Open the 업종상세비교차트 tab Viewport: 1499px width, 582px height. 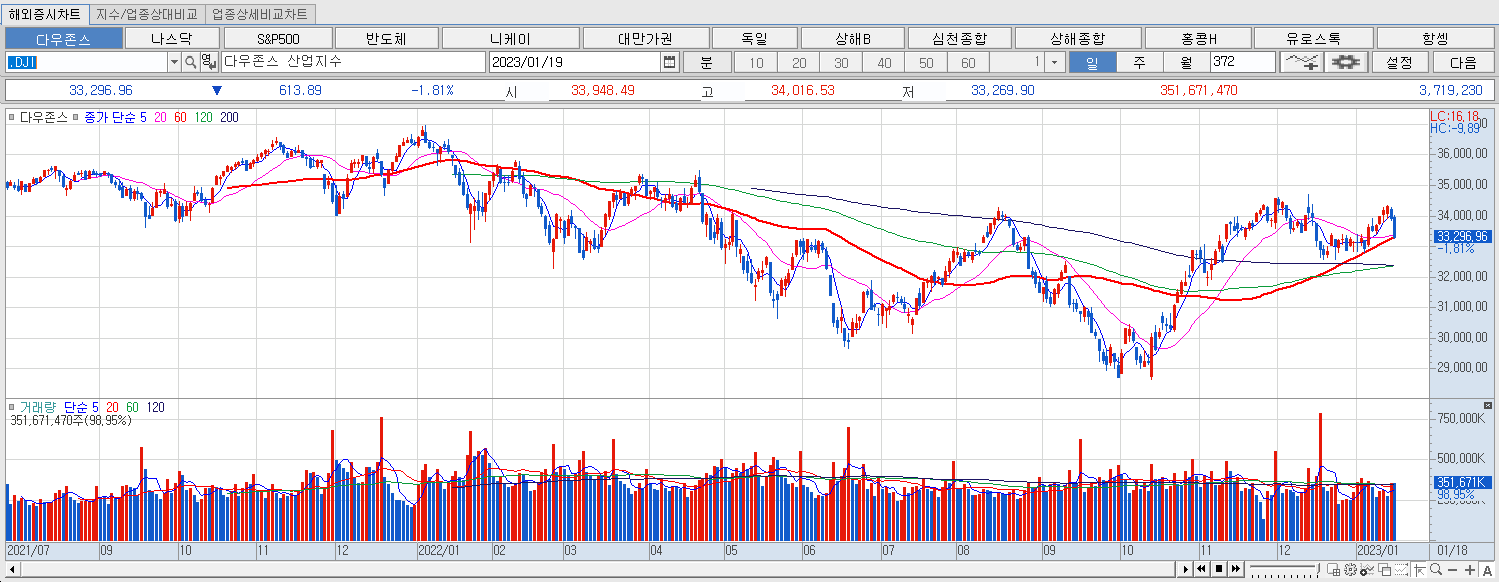[x=260, y=14]
